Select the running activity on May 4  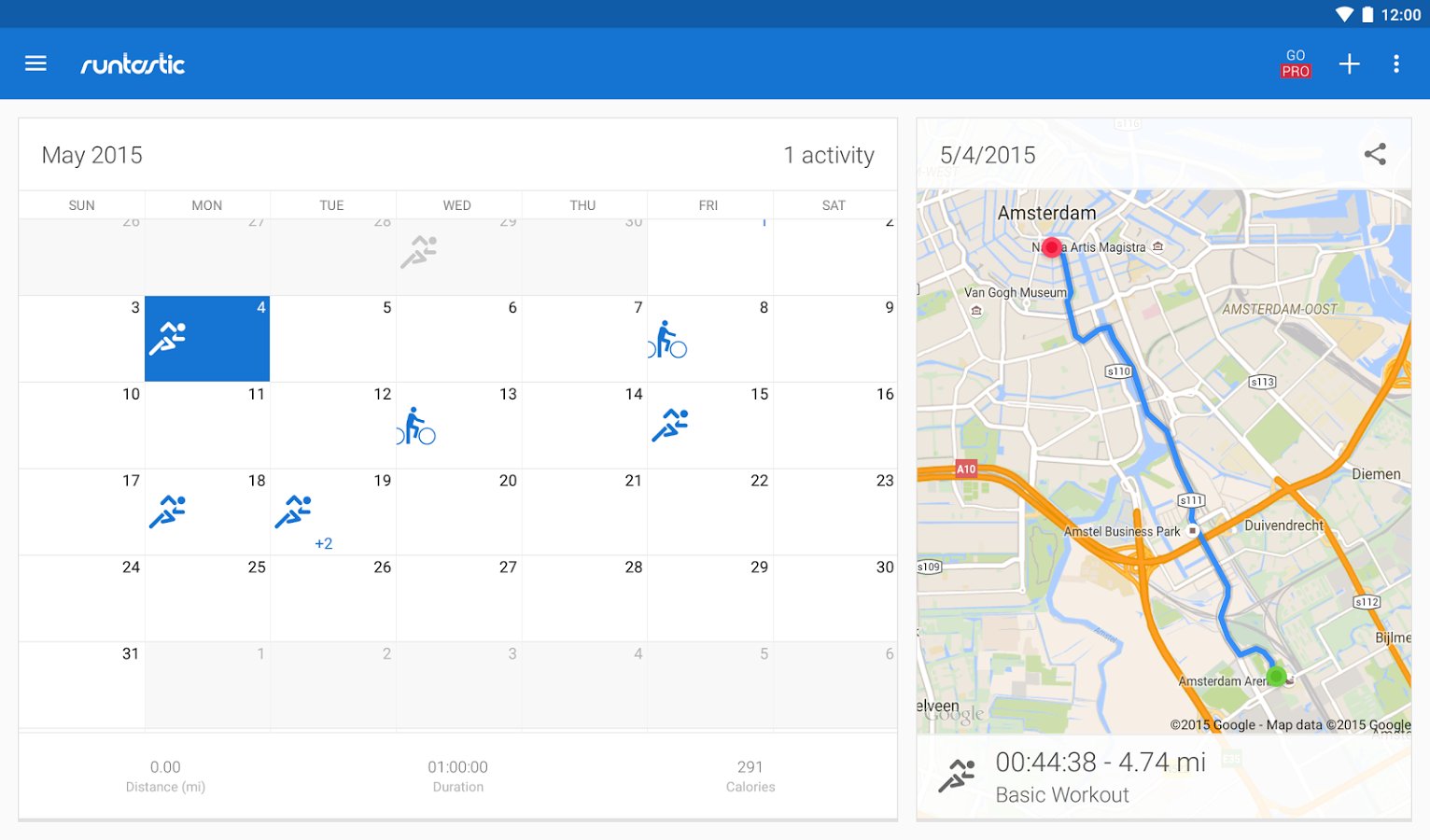click(207, 339)
